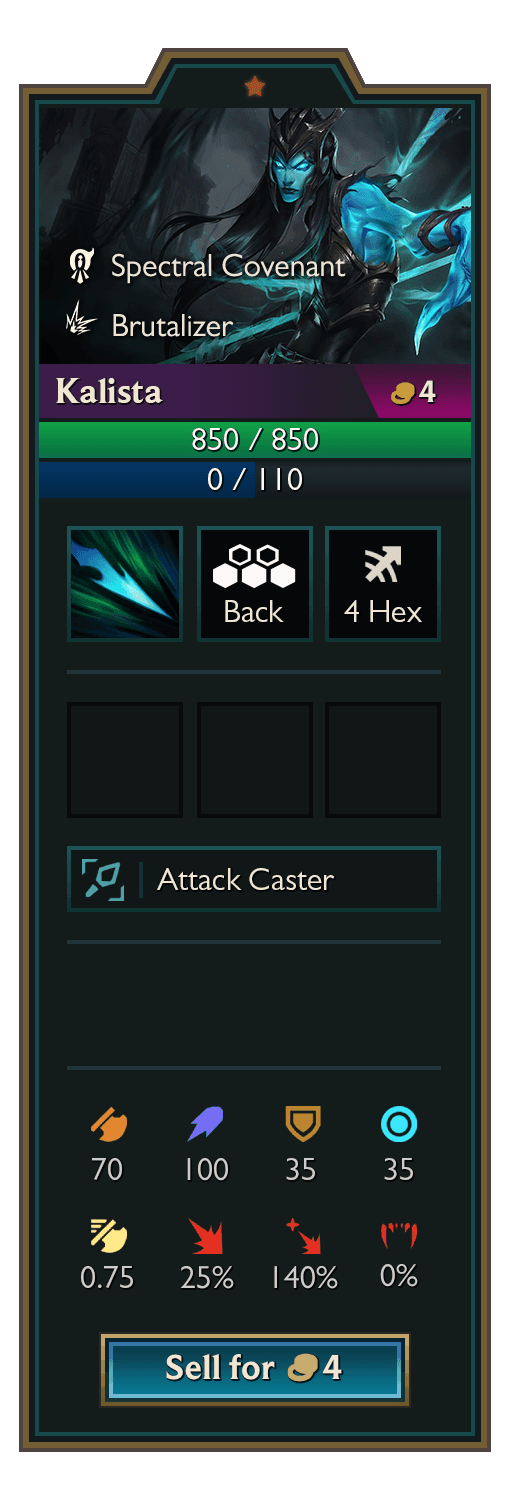
Task: Click the attack speed 0.75 stat icon
Action: [x=108, y=1235]
